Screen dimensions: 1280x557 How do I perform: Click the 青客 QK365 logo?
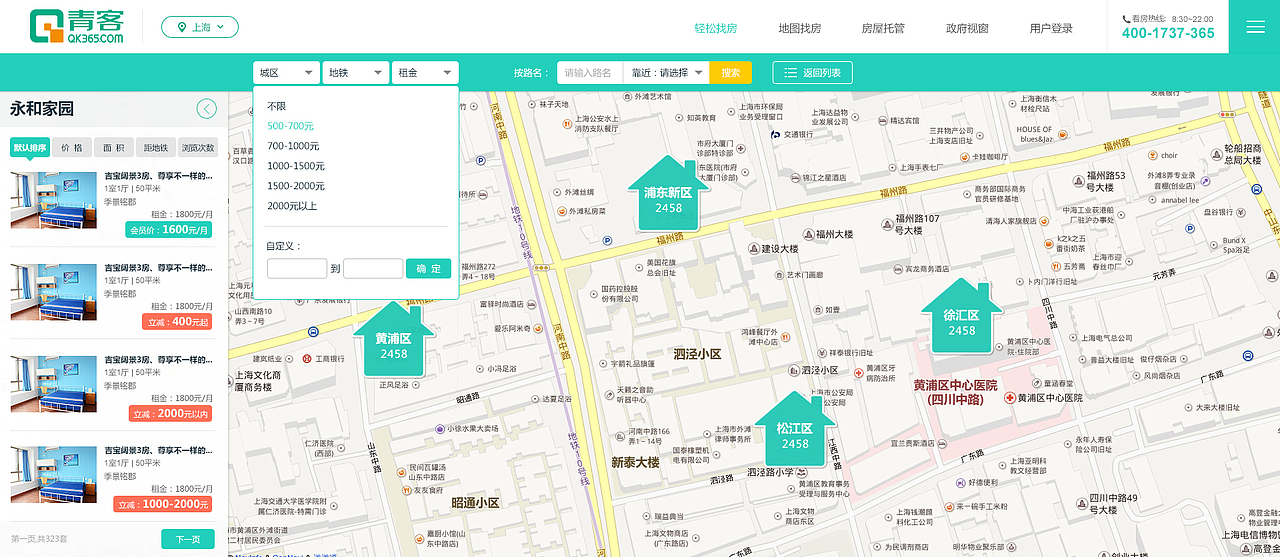(76, 27)
